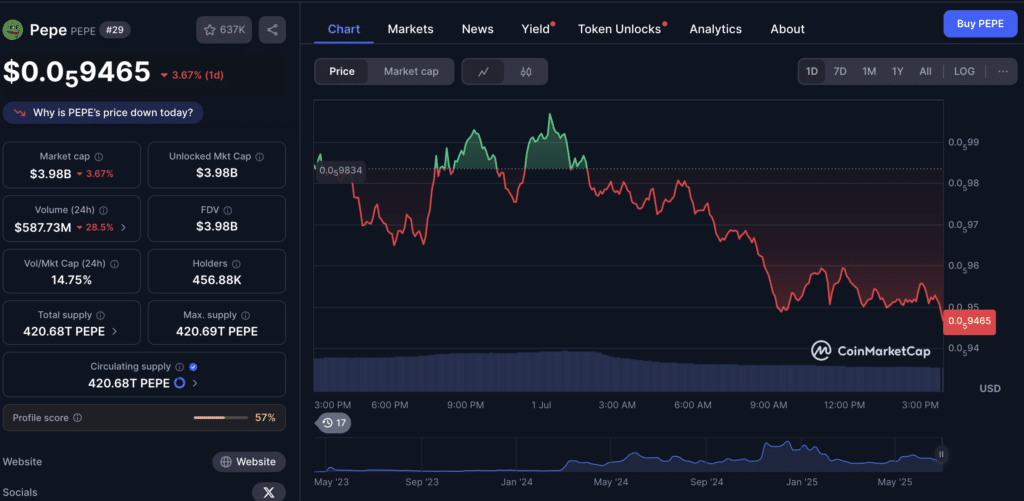The width and height of the screenshot is (1024, 501).
Task: Select the 7D time range
Action: coord(840,72)
